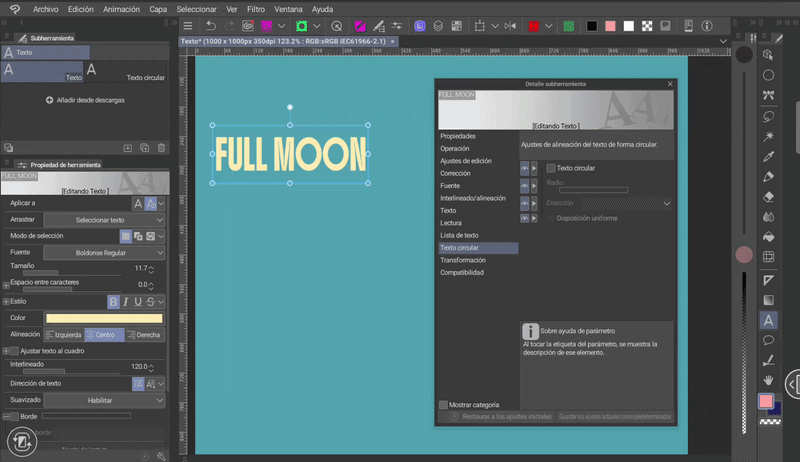The width and height of the screenshot is (800, 462).
Task: Toggle the Mostrar categoría checkbox
Action: tap(444, 405)
